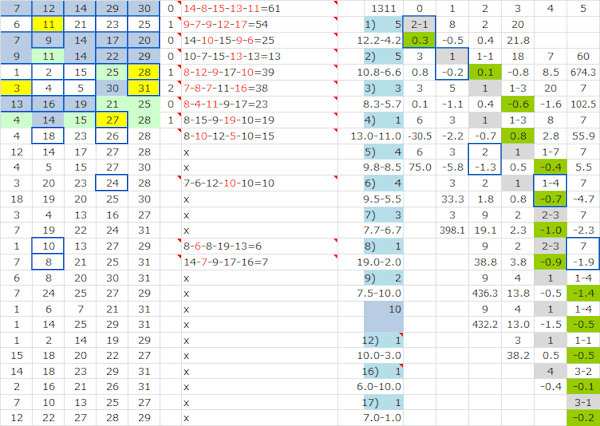The width and height of the screenshot is (600, 426).
Task: Select the cell reading 14-8-15-13-11=61
Action: coord(259,8)
